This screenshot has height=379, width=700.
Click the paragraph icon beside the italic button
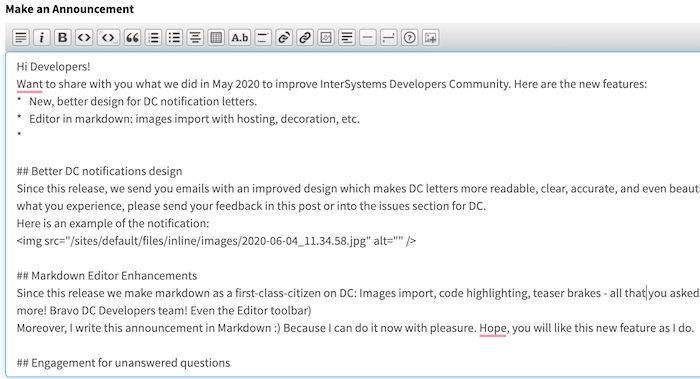[21, 37]
